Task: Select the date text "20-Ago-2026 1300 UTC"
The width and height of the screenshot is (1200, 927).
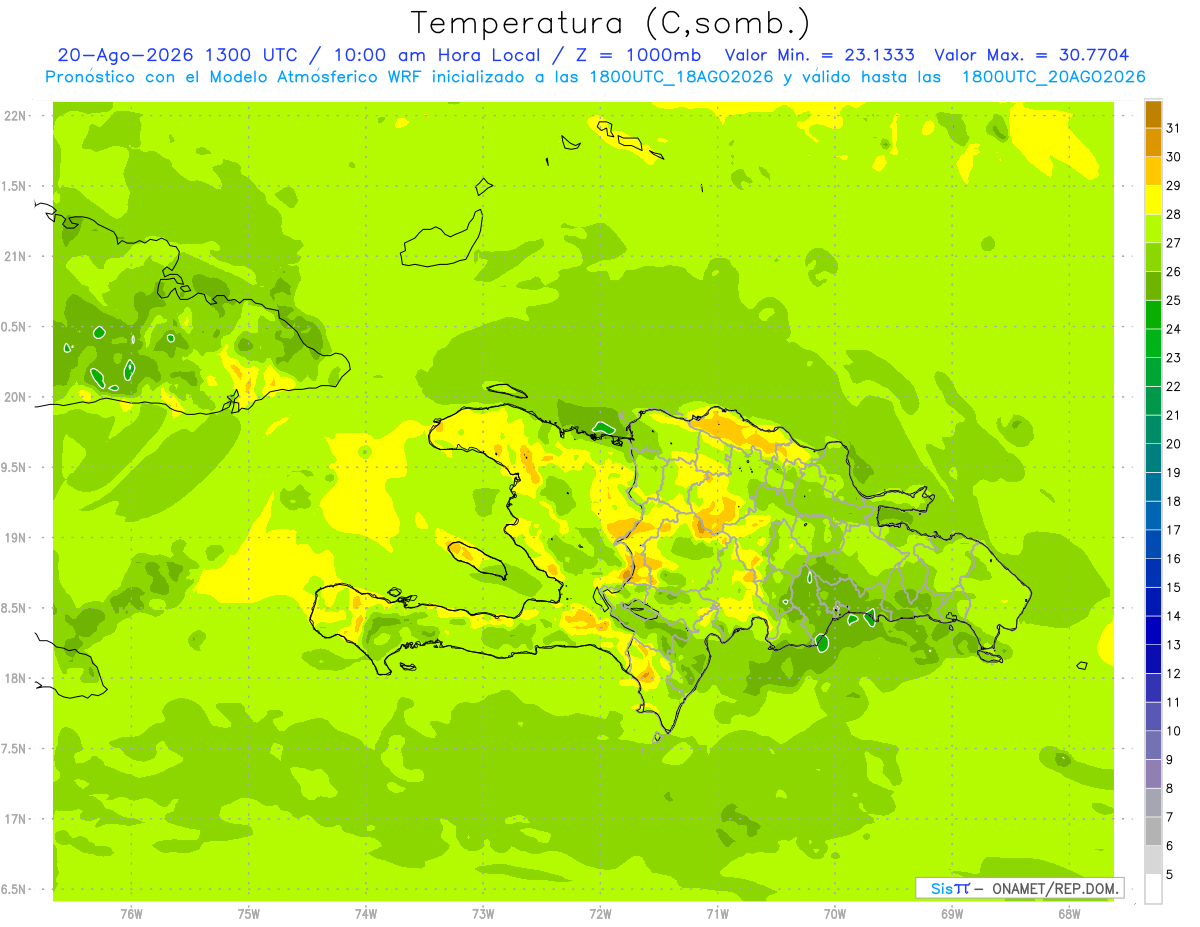Action: [x=177, y=55]
